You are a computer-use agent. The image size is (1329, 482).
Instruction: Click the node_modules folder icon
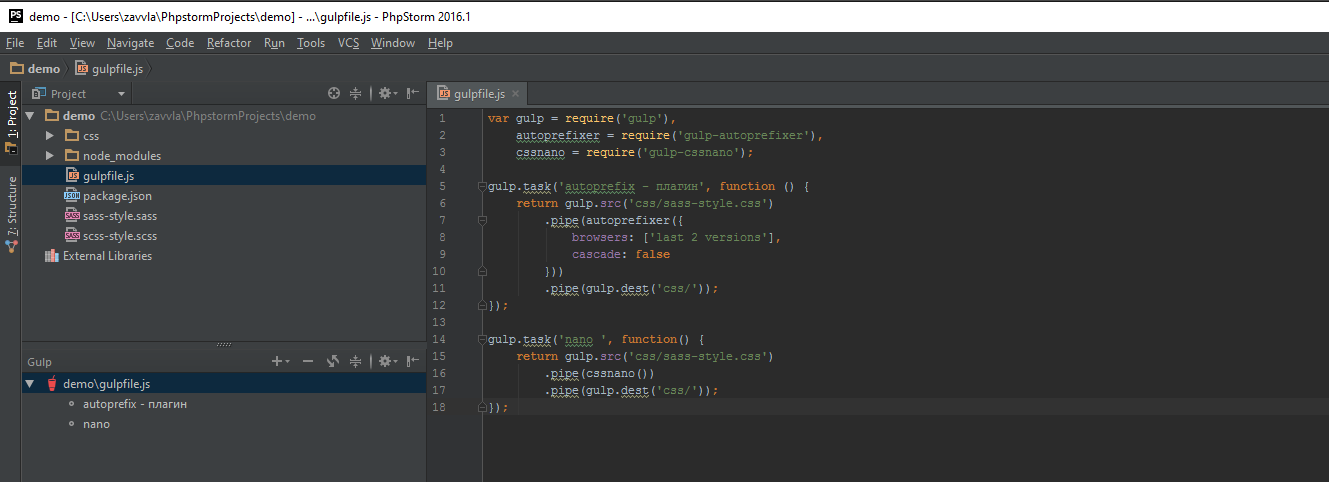(72, 156)
